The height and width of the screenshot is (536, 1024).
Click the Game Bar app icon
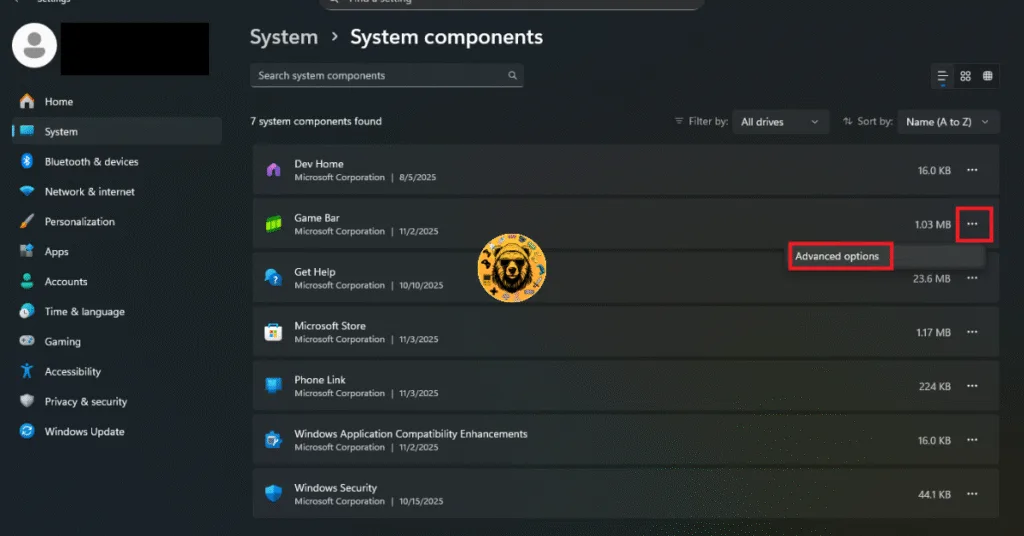(x=273, y=224)
